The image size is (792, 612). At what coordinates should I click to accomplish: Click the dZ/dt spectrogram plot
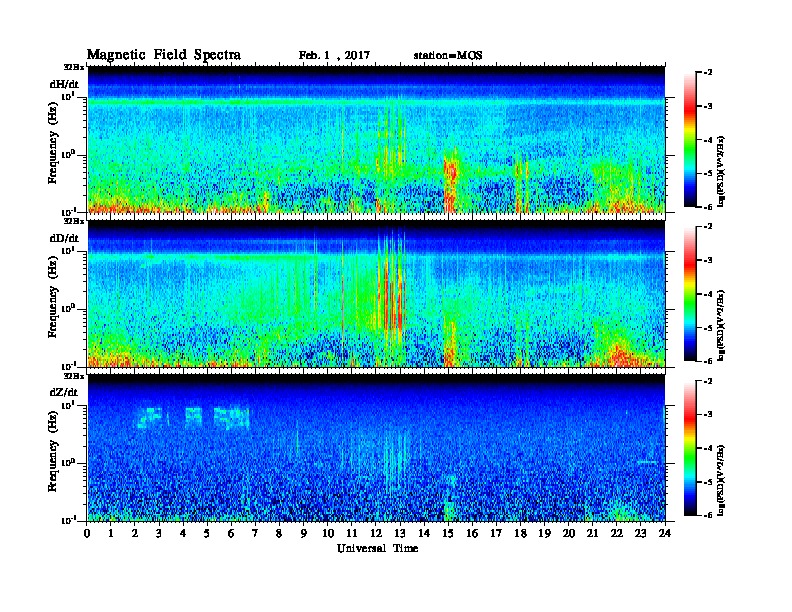coord(376,447)
